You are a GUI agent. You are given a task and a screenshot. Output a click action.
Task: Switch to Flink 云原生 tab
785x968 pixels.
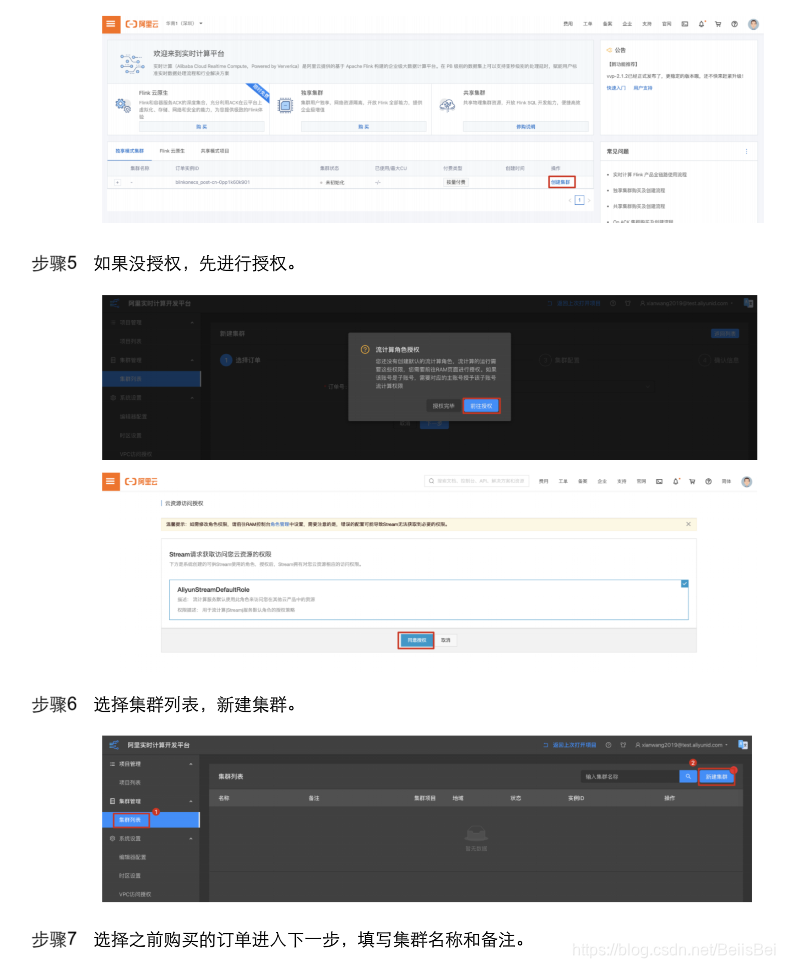pyautogui.click(x=172, y=151)
